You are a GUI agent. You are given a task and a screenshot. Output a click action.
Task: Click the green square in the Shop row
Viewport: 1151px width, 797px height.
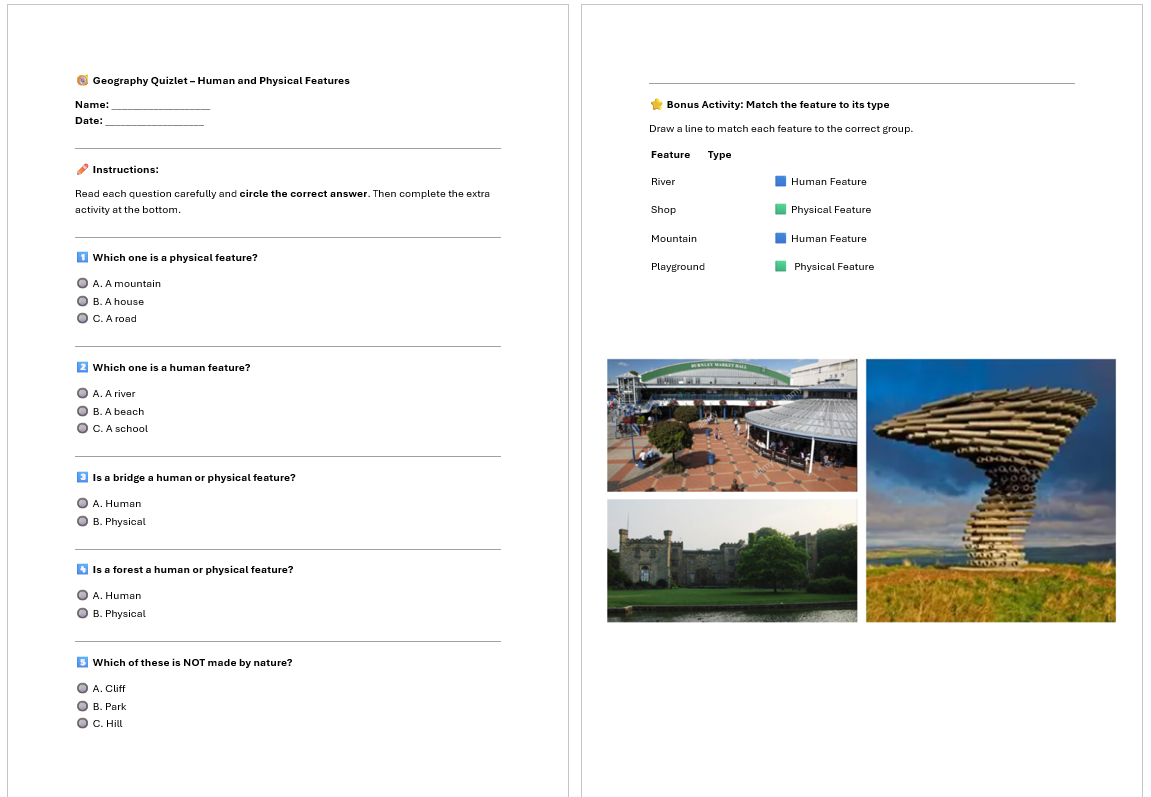coord(780,209)
